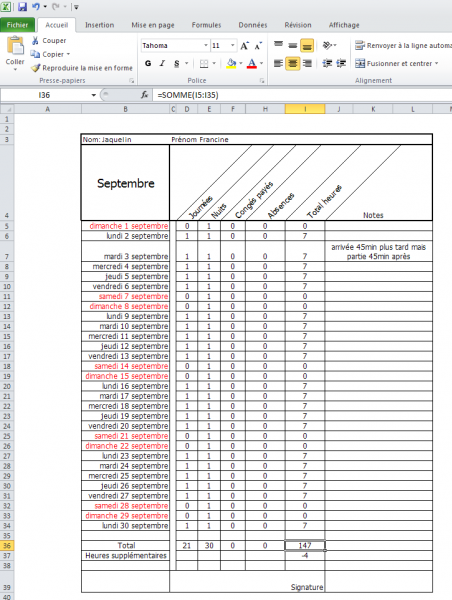The height and width of the screenshot is (600, 452).
Task: Increase font size with larger A icon
Action: (x=244, y=46)
